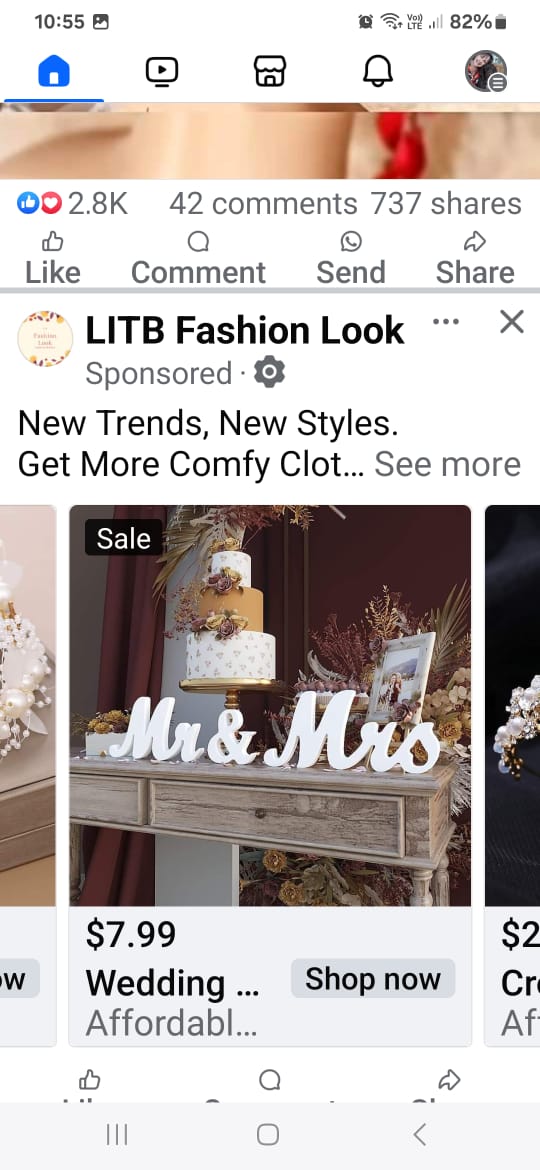The image size is (540, 1170).
Task: Open sponsored ad settings gear
Action: click(x=269, y=372)
